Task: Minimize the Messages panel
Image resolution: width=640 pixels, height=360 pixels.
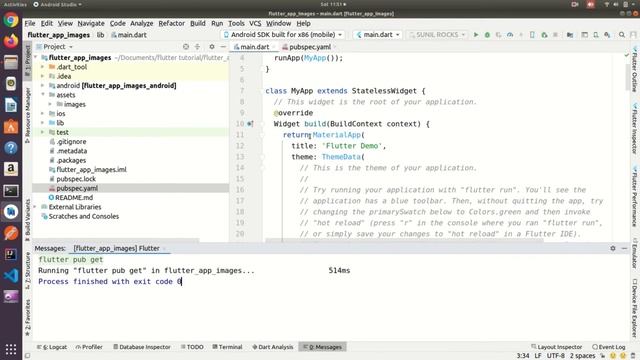Action: (624, 248)
